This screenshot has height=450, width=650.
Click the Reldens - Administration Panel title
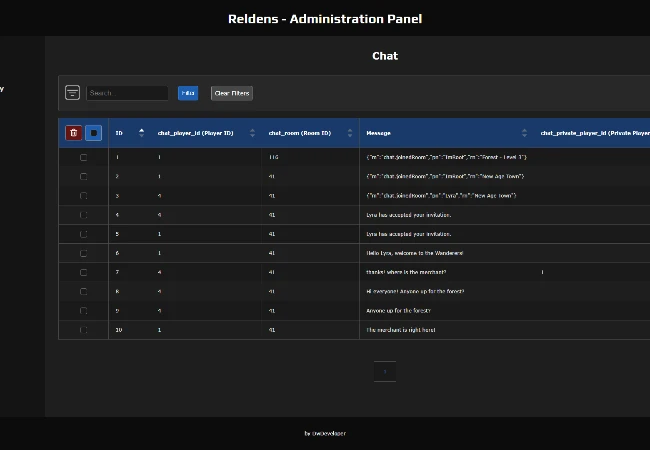click(325, 19)
